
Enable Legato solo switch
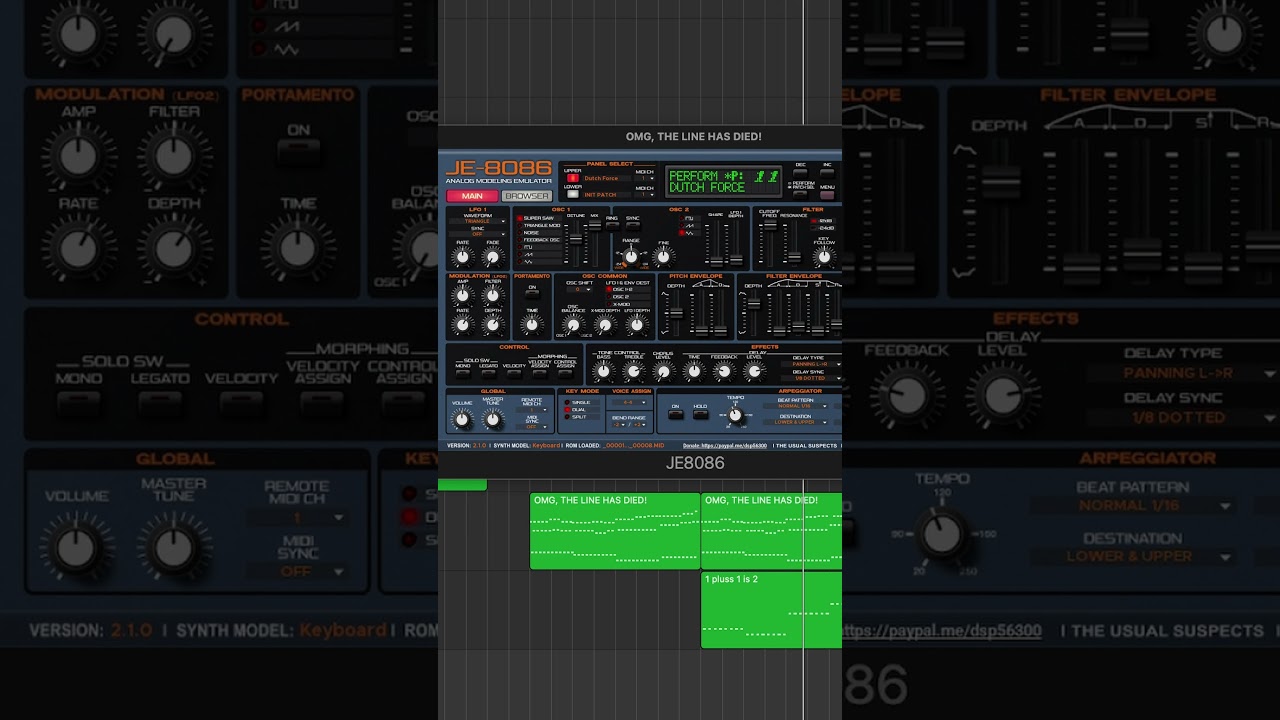tap(488, 374)
